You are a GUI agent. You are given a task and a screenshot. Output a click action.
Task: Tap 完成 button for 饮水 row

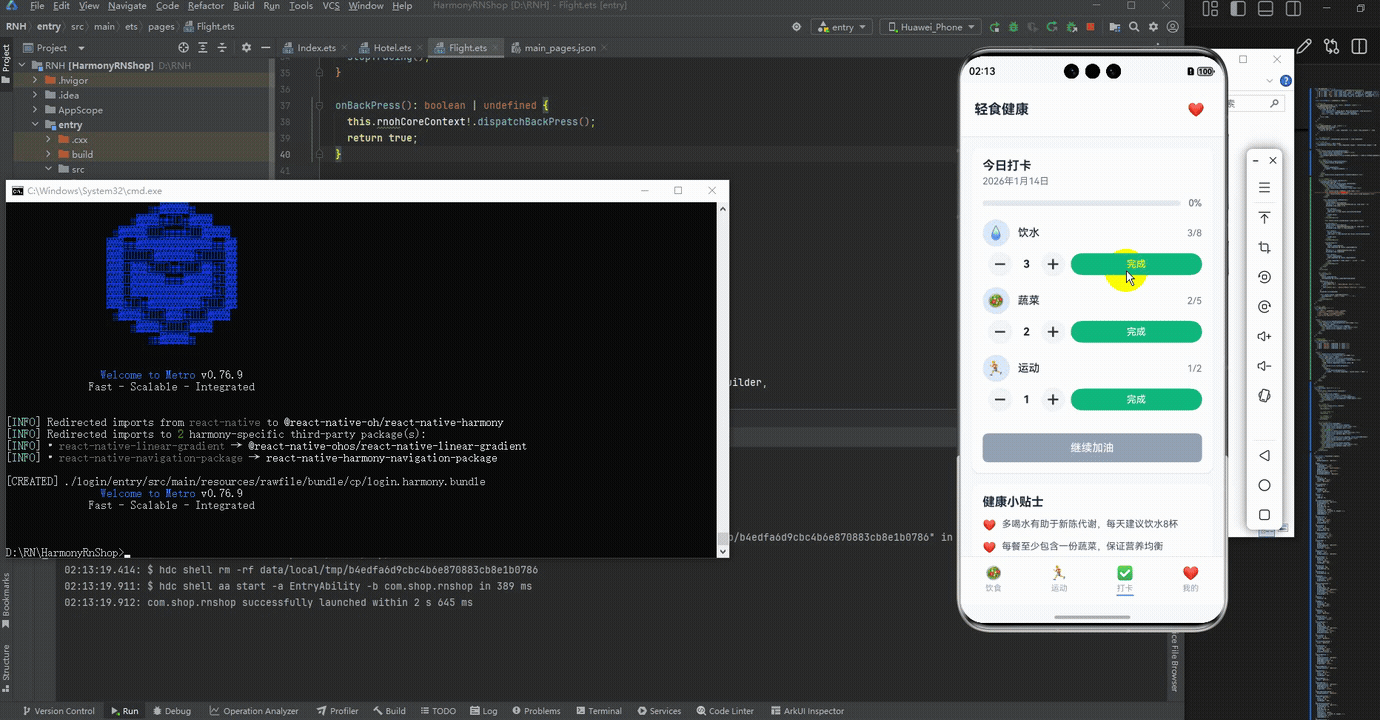[x=1136, y=264]
